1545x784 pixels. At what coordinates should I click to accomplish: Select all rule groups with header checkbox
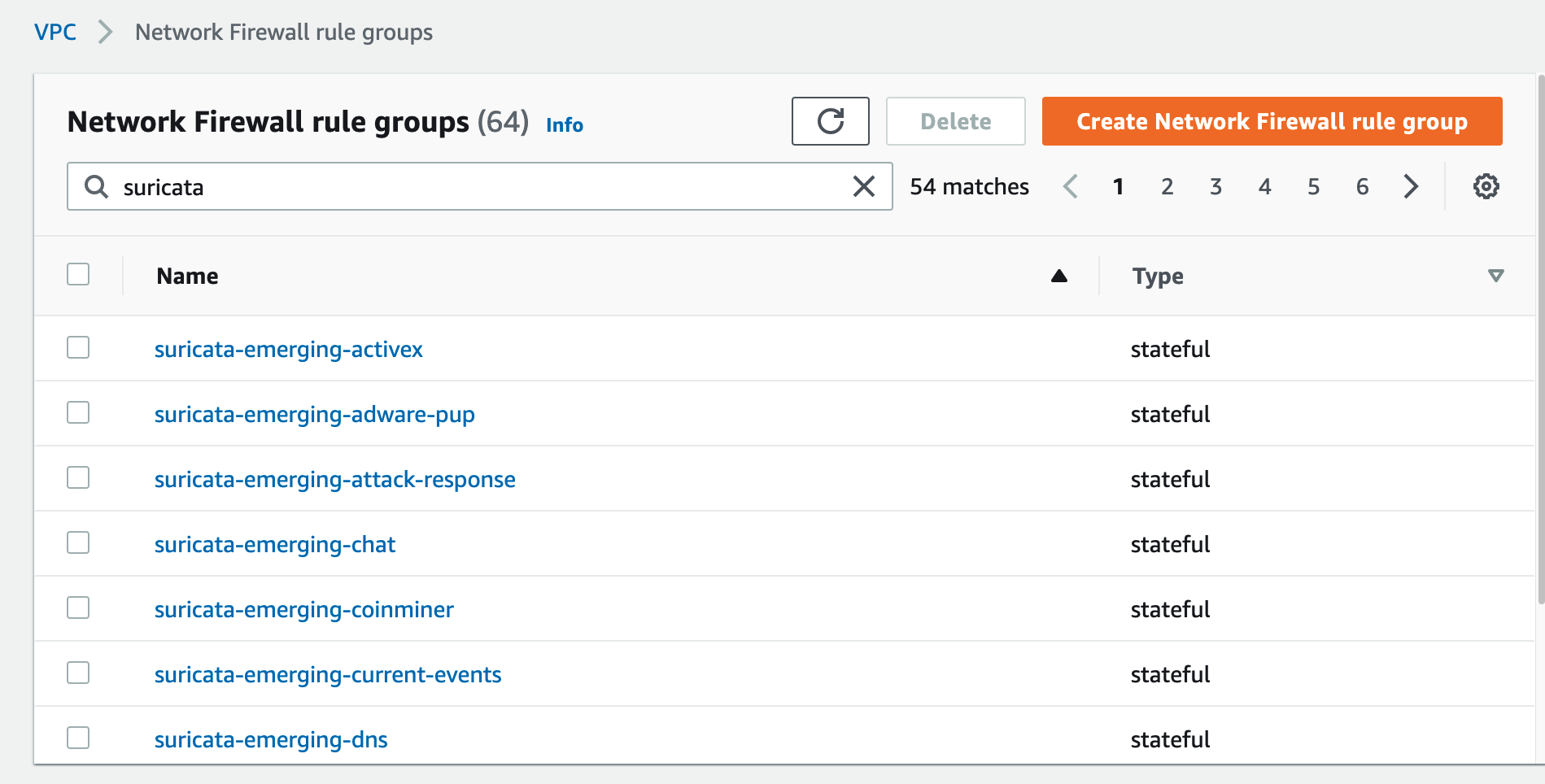(77, 274)
